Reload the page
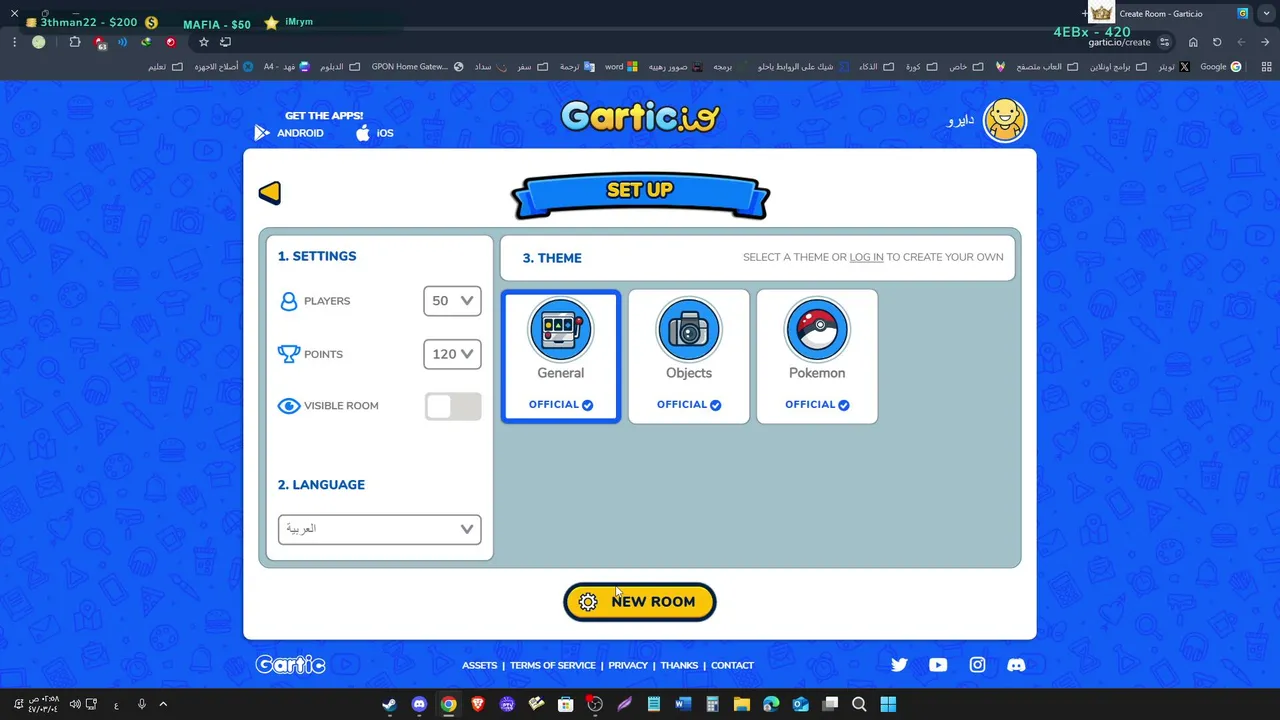The height and width of the screenshot is (720, 1280). [x=1217, y=42]
